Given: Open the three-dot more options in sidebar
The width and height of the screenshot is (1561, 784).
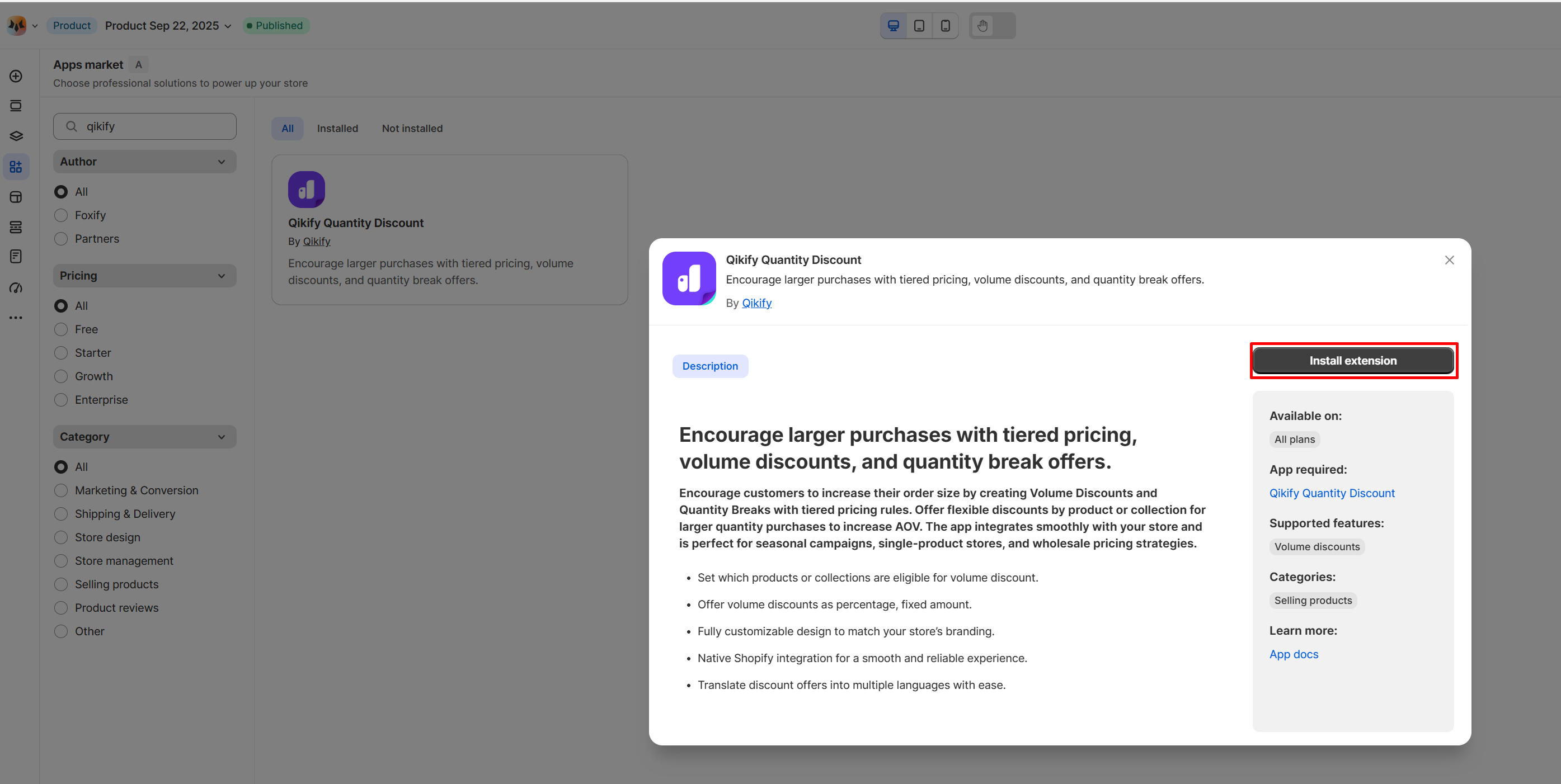Looking at the screenshot, I should pyautogui.click(x=16, y=318).
